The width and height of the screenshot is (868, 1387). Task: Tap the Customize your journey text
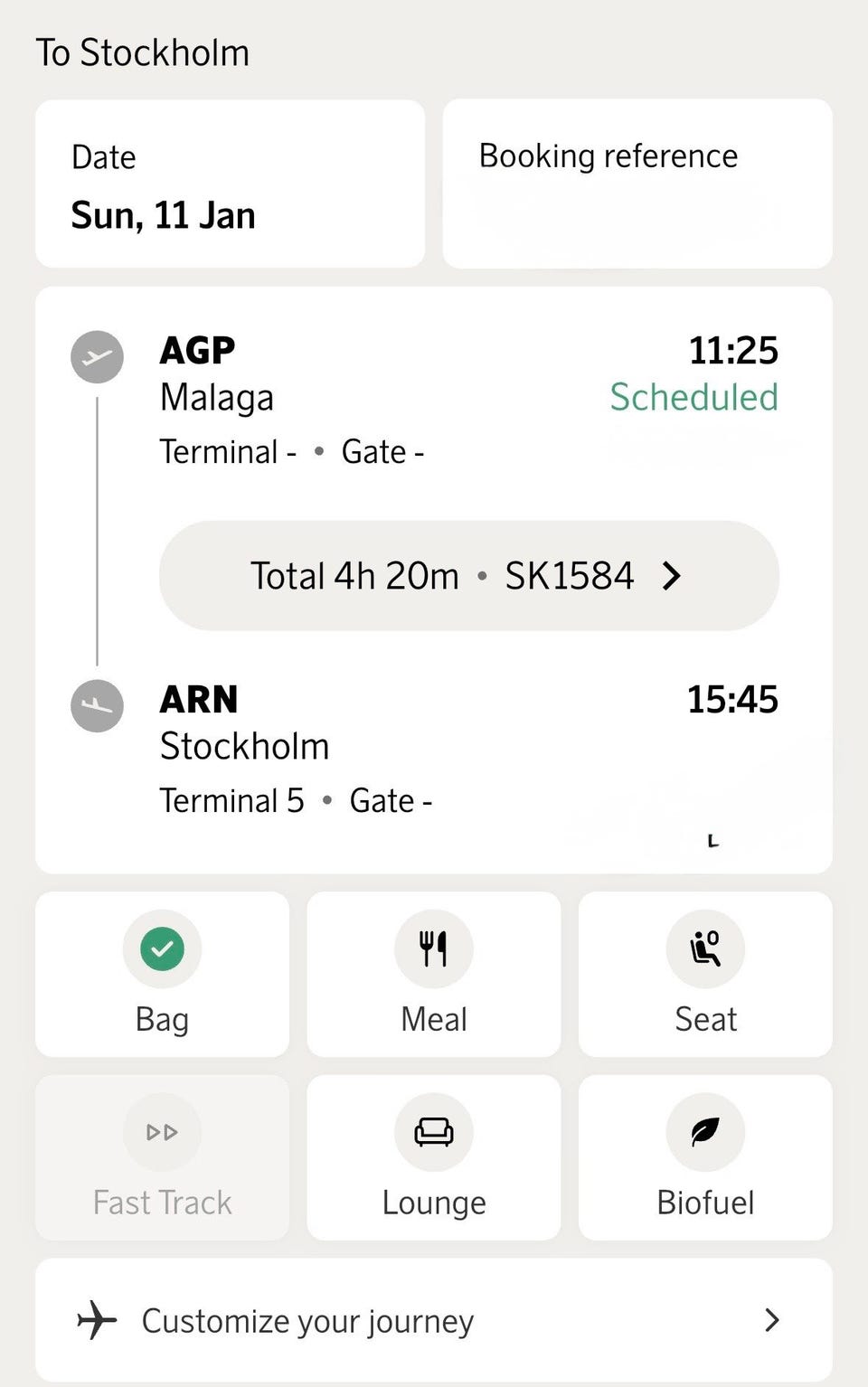pos(307,1321)
